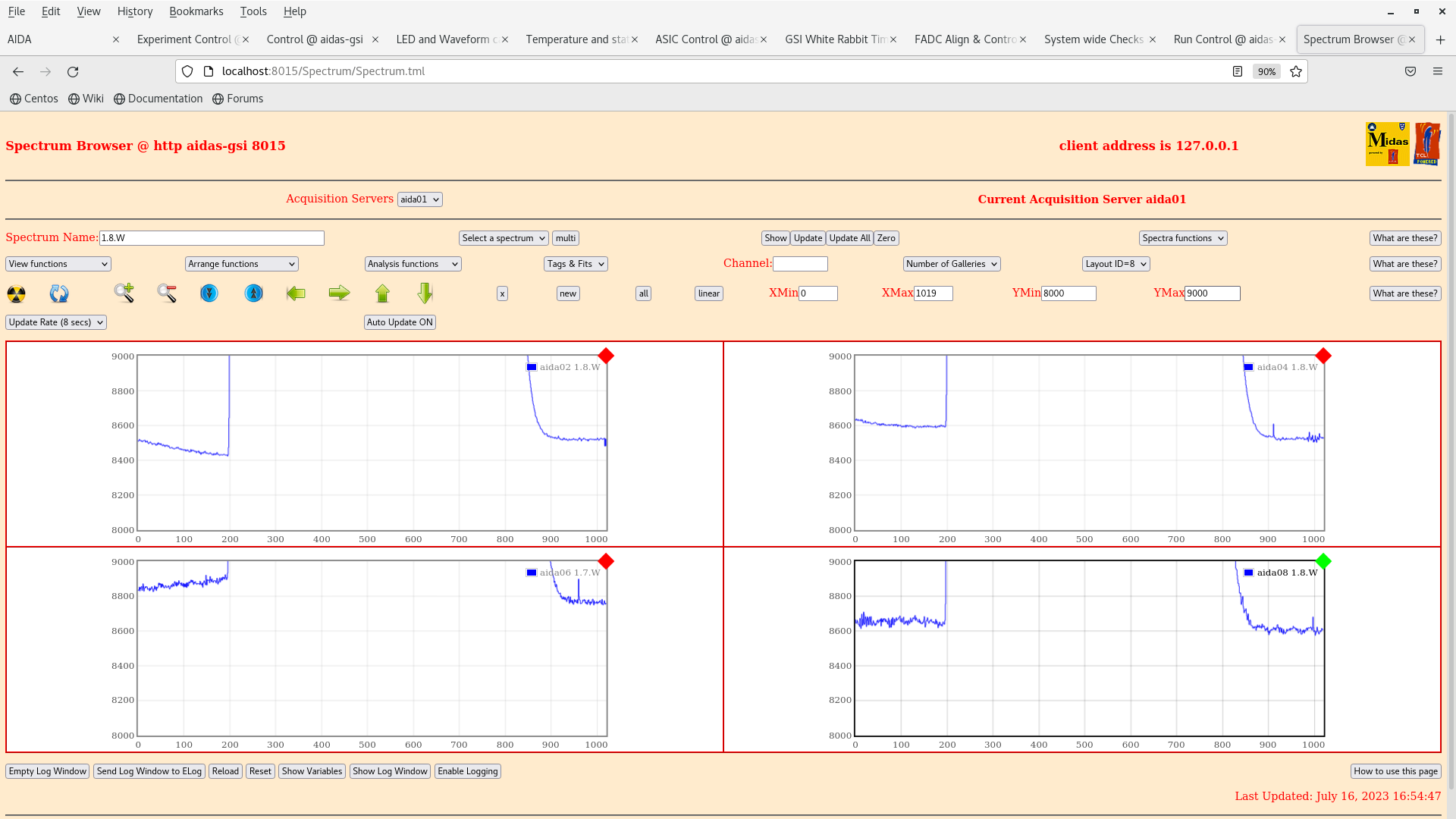Click the green right arrow icon
This screenshot has height=819, width=1456.
(x=339, y=293)
